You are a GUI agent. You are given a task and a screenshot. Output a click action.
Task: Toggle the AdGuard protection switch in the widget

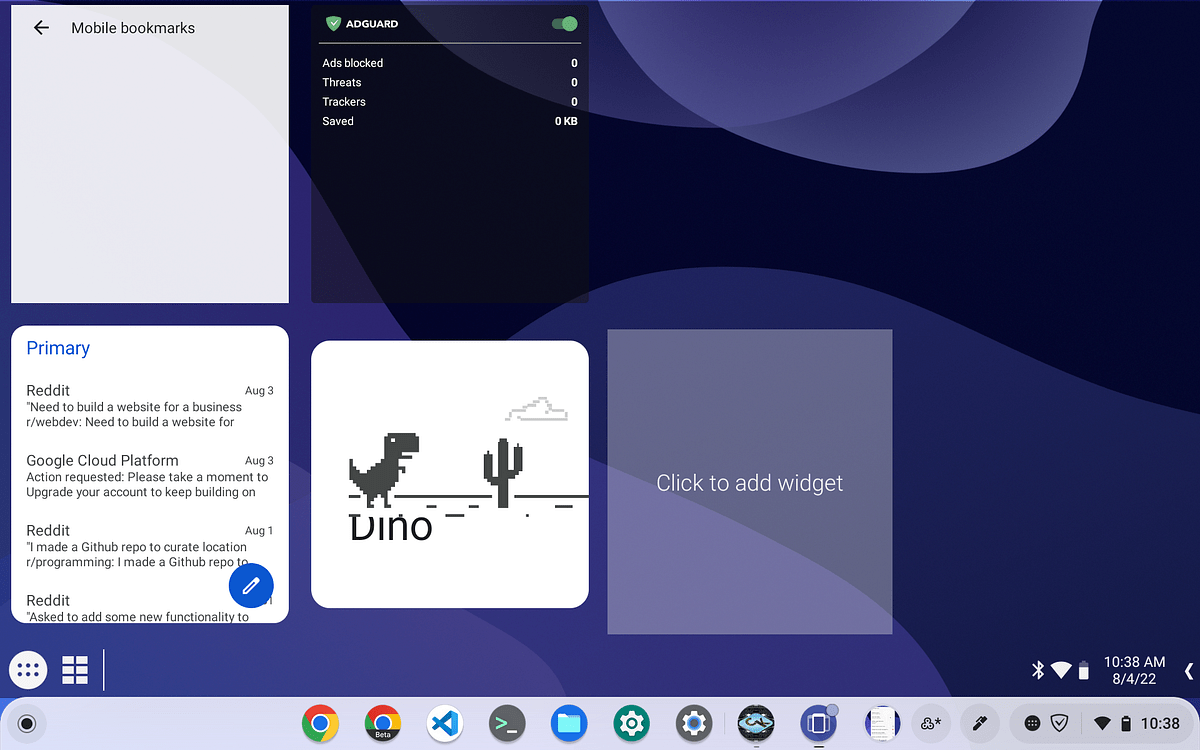pyautogui.click(x=566, y=23)
